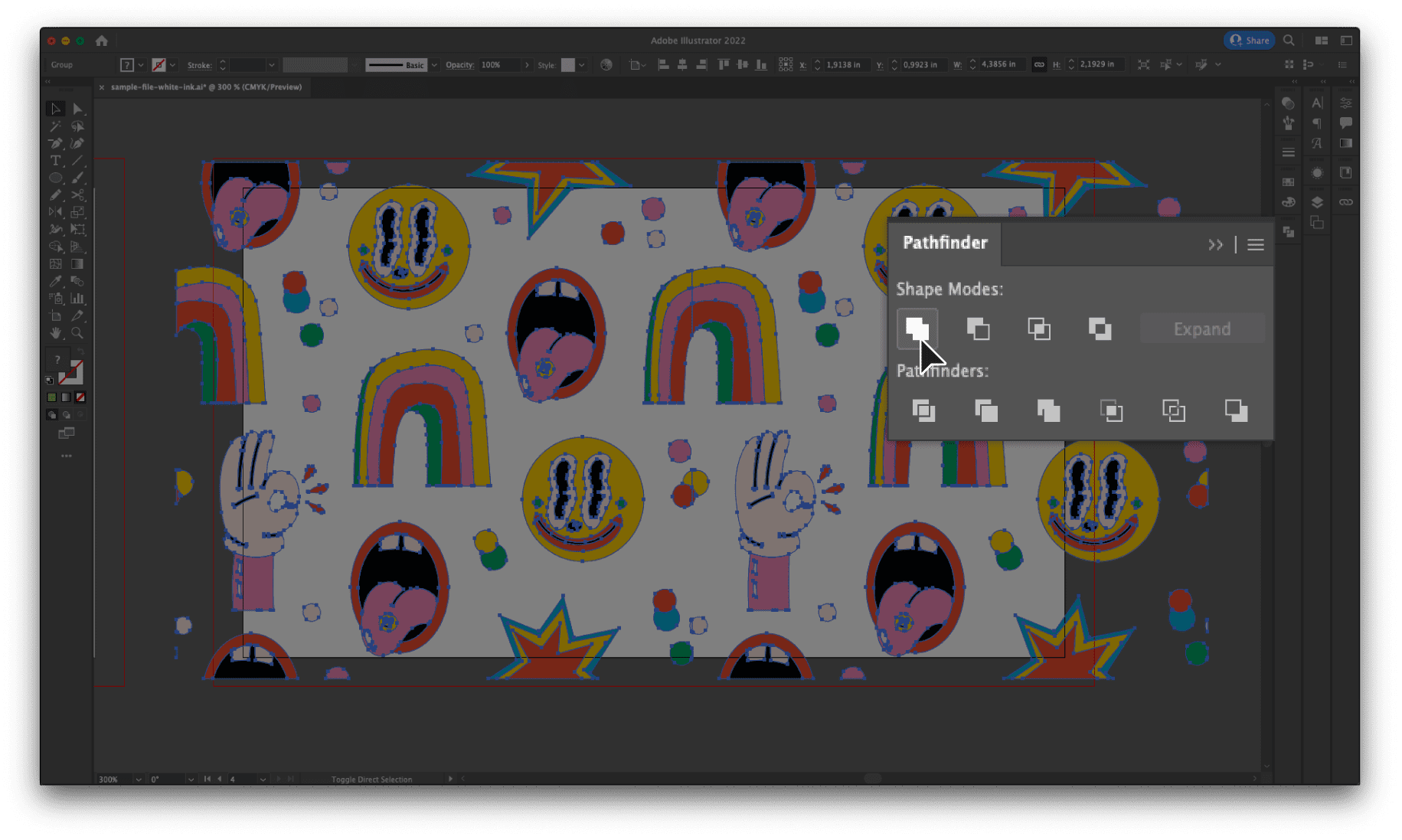
Task: Toggle constrain width and height proportions
Action: click(x=1039, y=64)
